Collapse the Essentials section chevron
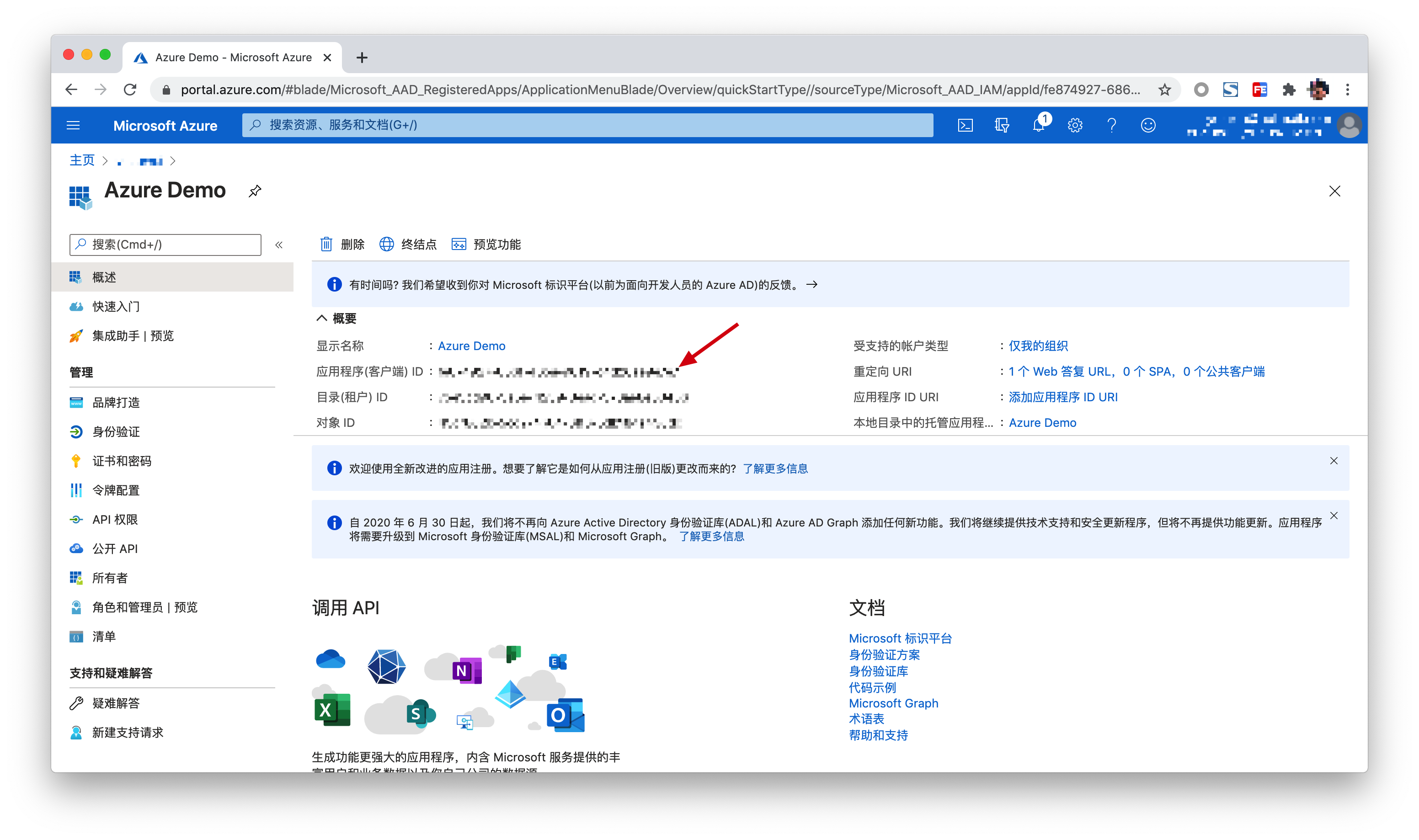The image size is (1419, 840). 321,318
